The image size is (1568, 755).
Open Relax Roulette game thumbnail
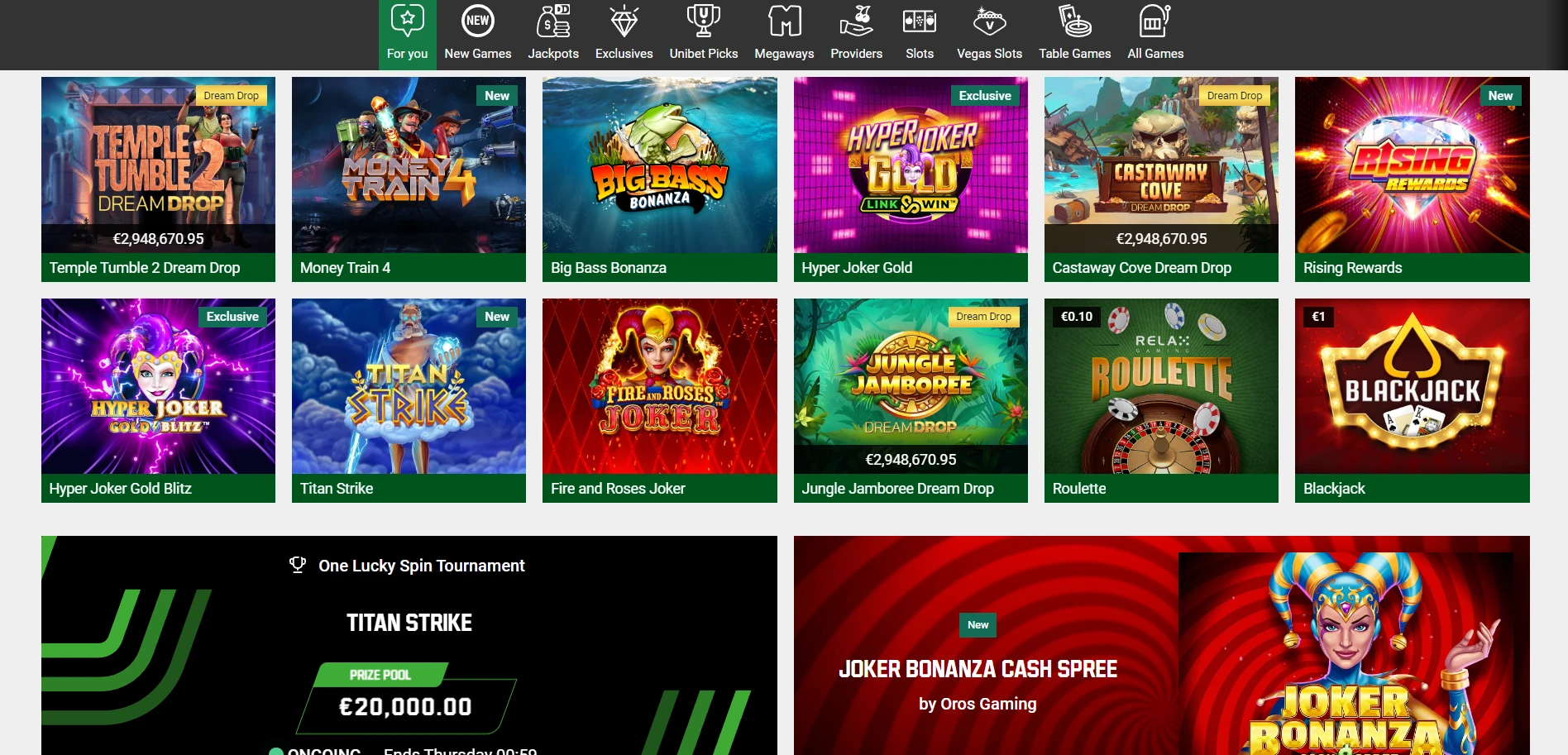pyautogui.click(x=1161, y=386)
